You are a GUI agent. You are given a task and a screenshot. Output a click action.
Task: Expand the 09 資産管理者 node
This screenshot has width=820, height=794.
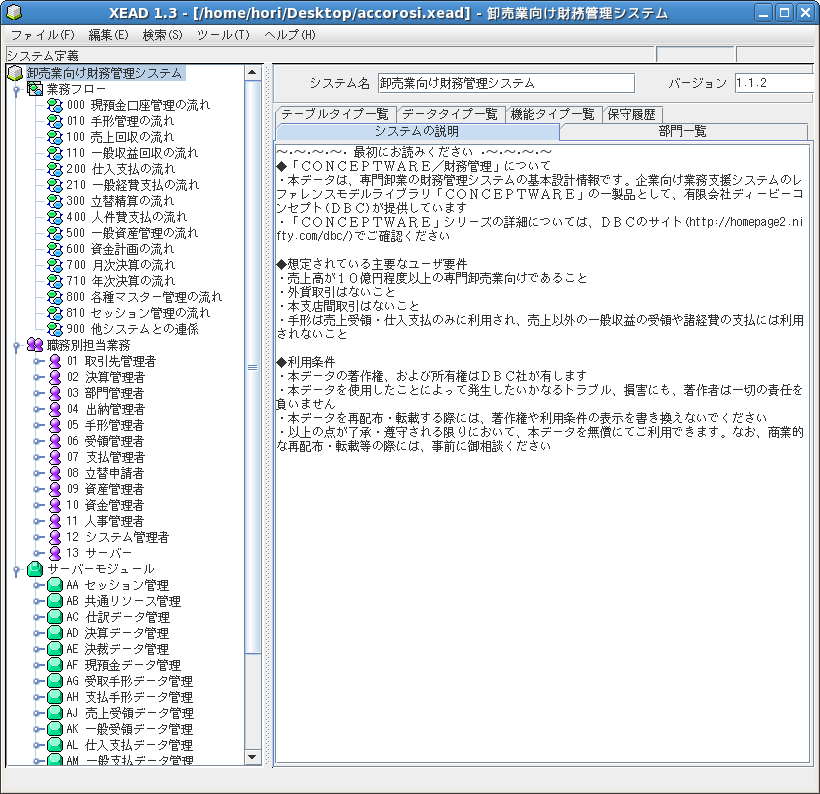38,489
